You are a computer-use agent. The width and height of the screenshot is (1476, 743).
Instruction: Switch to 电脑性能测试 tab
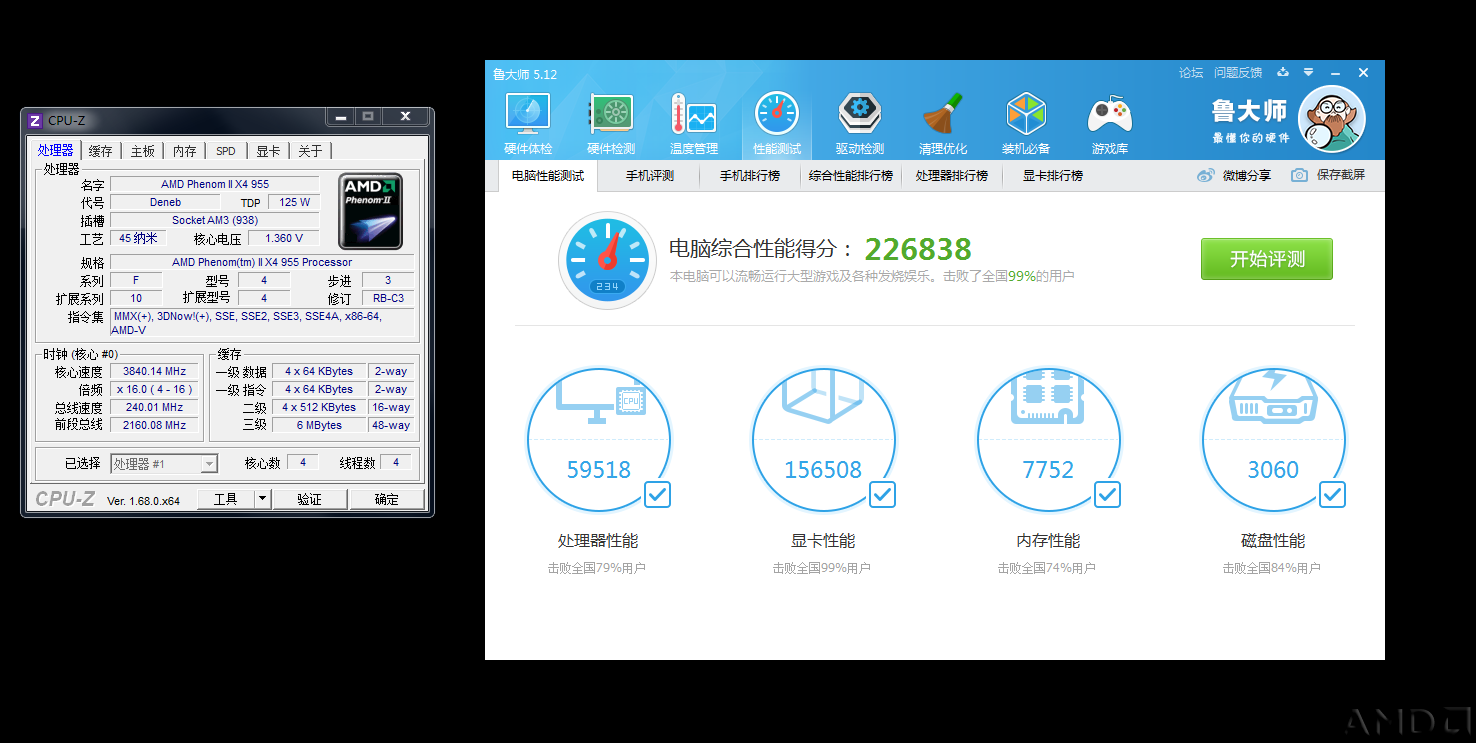(x=548, y=175)
